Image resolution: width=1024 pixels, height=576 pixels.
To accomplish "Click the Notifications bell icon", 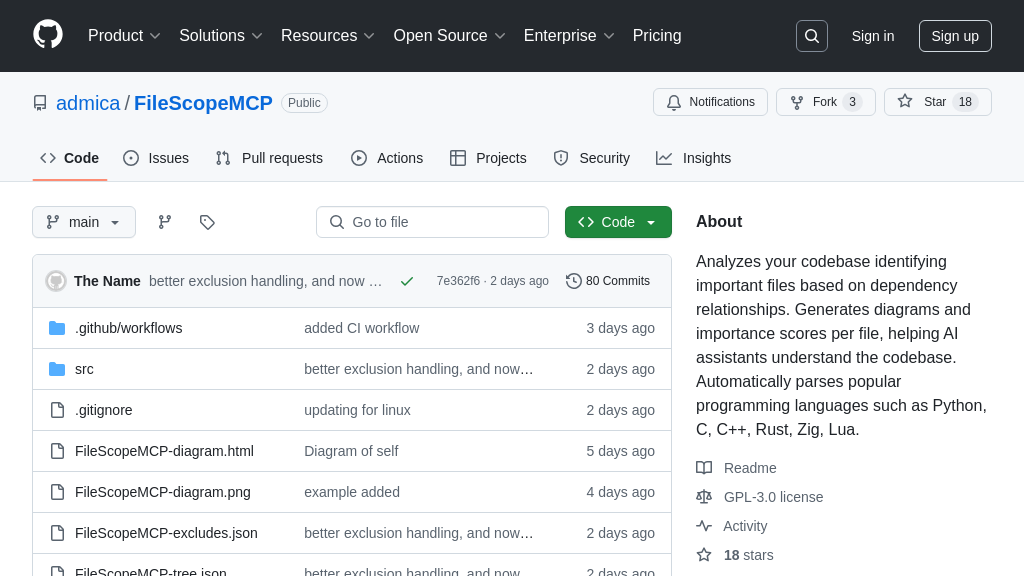I will pyautogui.click(x=674, y=103).
